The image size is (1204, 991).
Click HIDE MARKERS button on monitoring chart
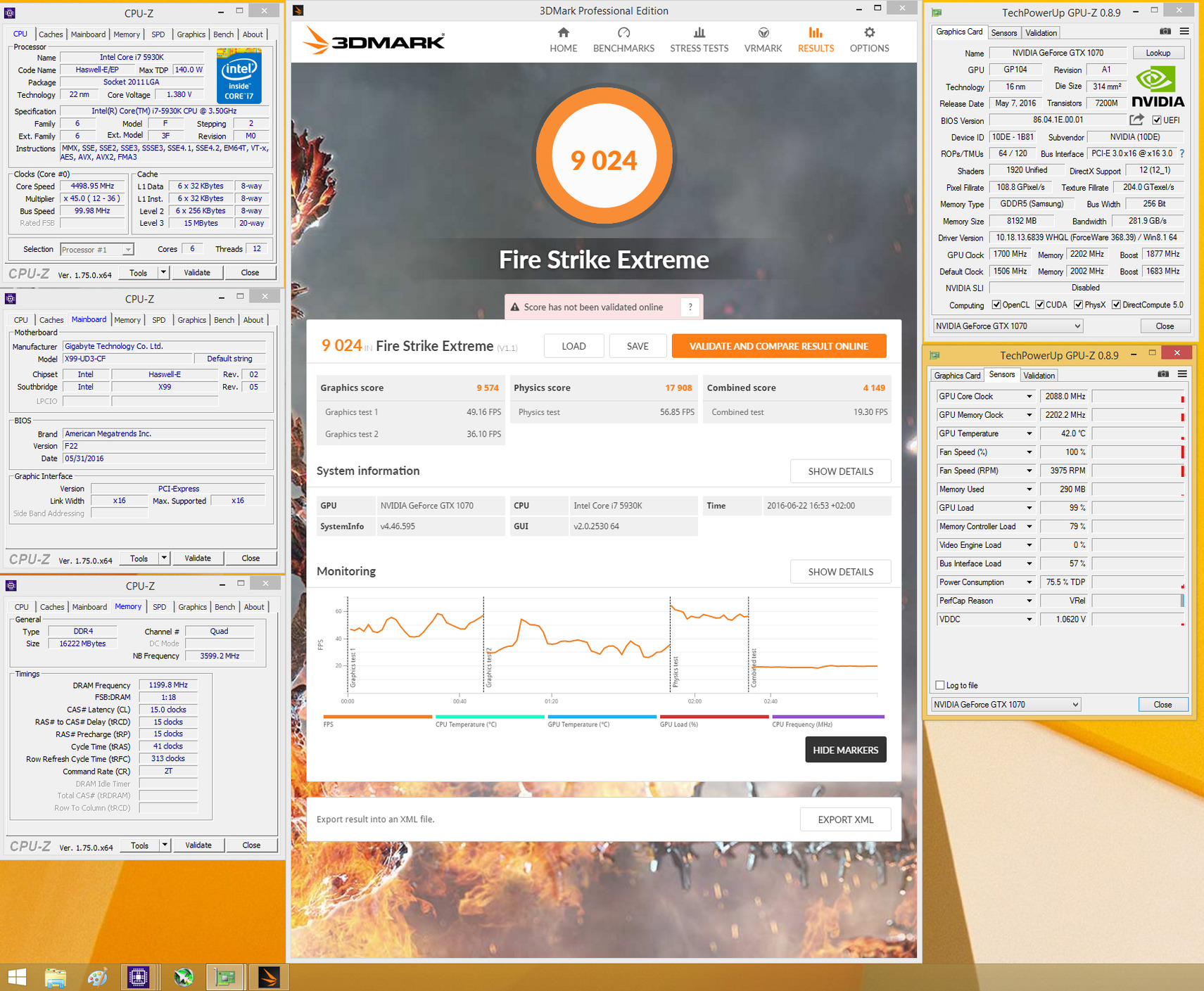coord(846,750)
